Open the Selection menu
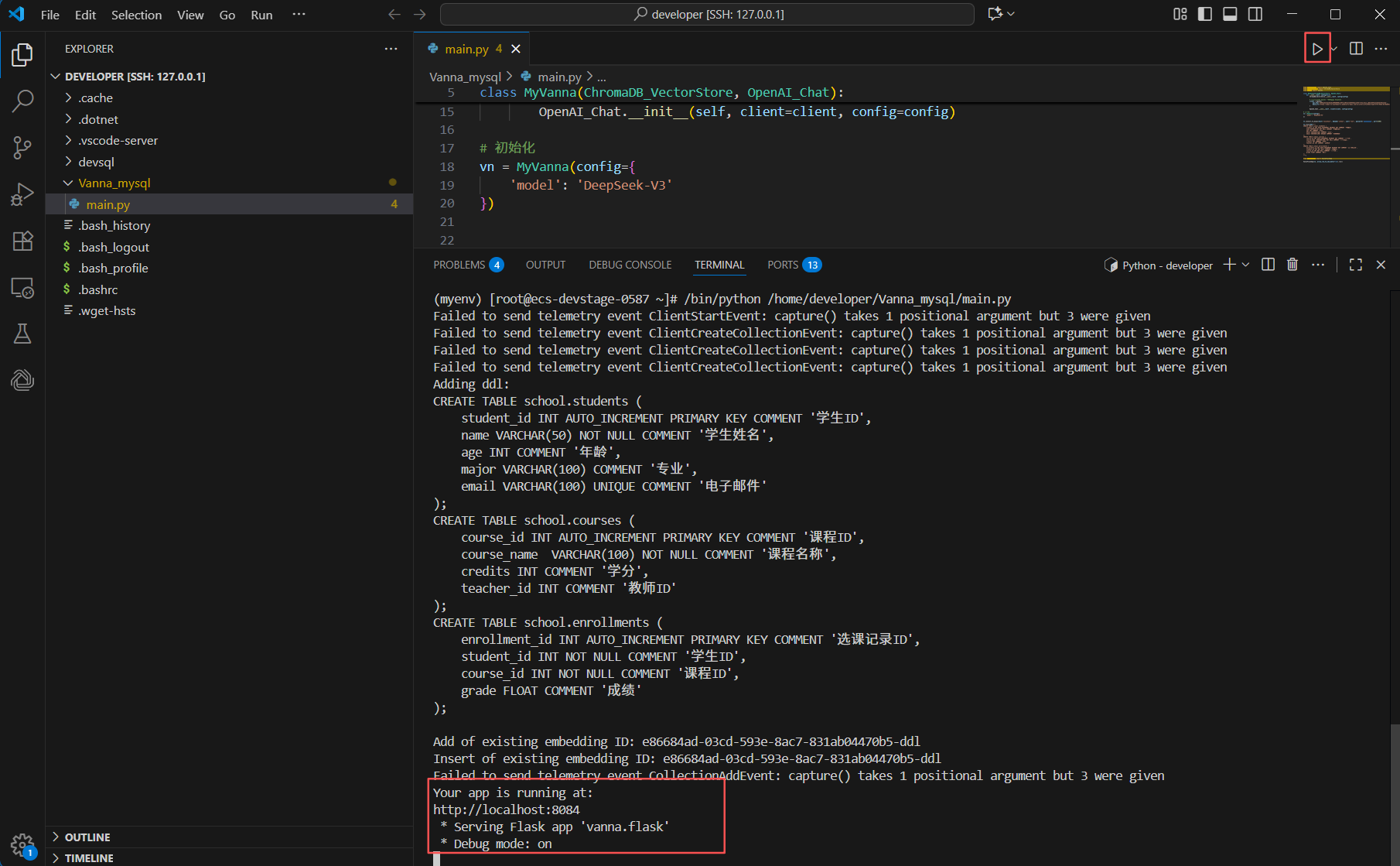Viewport: 1400px width, 866px height. [x=136, y=15]
